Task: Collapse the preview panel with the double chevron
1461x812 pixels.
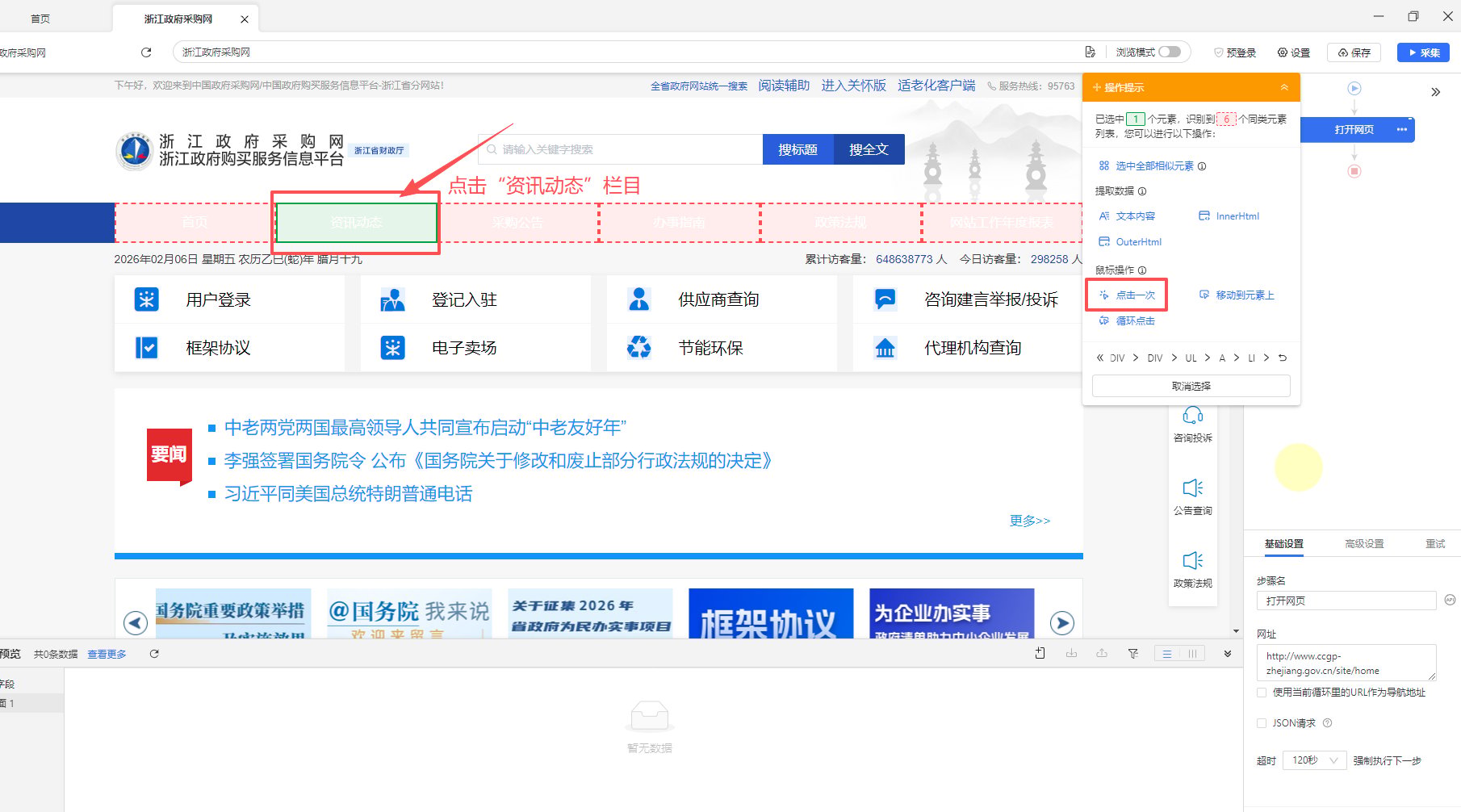Action: (x=1228, y=654)
